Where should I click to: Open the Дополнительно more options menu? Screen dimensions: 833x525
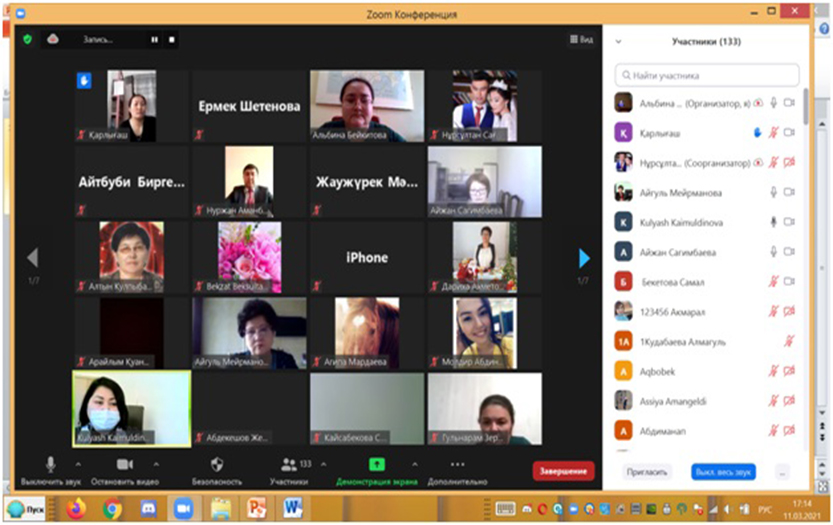click(x=458, y=470)
